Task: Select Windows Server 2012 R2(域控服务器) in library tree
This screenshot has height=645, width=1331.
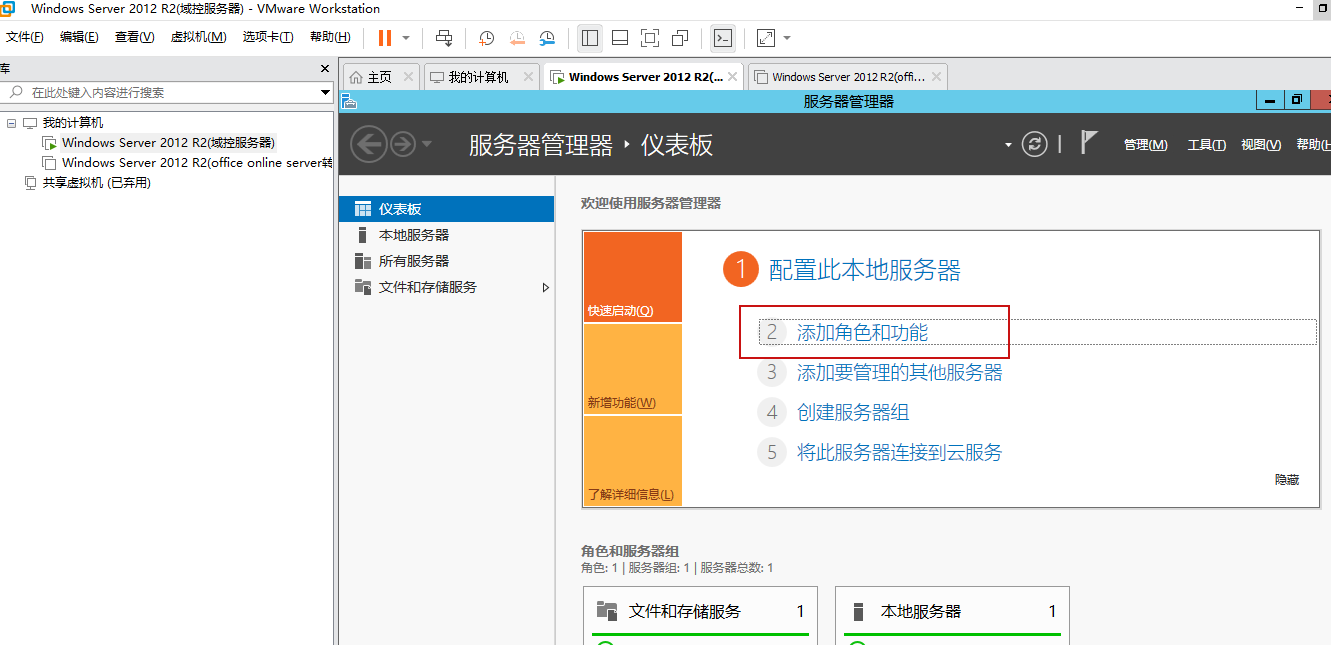Action: (168, 143)
